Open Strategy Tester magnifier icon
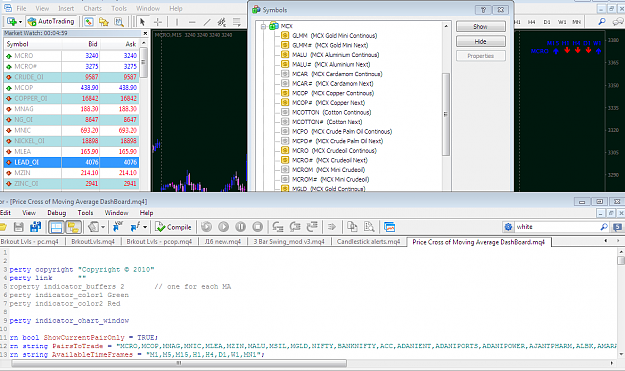Image resolution: width=625 pixels, height=371 pixels. [x=119, y=22]
